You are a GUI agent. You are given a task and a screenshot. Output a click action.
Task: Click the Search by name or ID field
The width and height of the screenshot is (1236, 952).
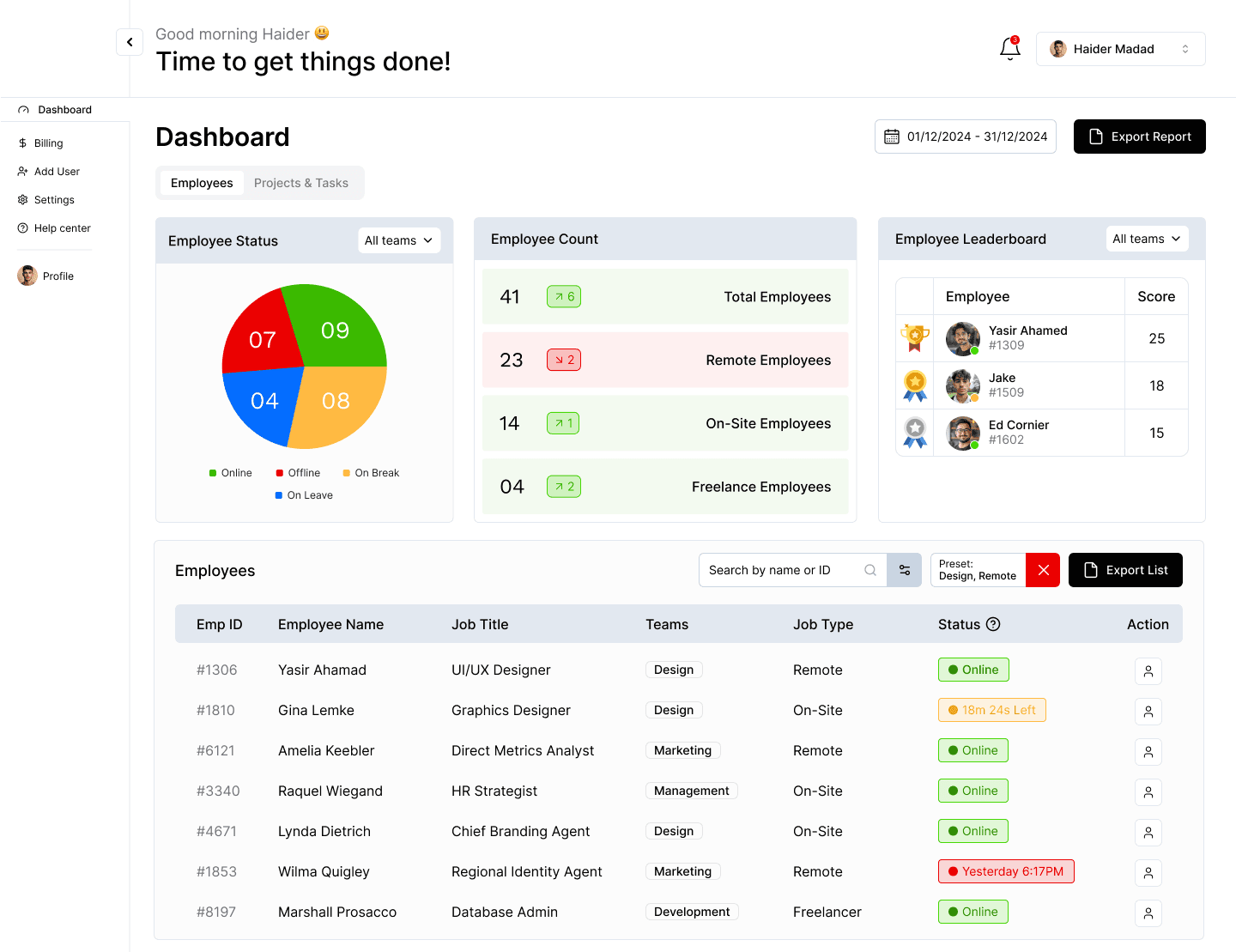(781, 570)
